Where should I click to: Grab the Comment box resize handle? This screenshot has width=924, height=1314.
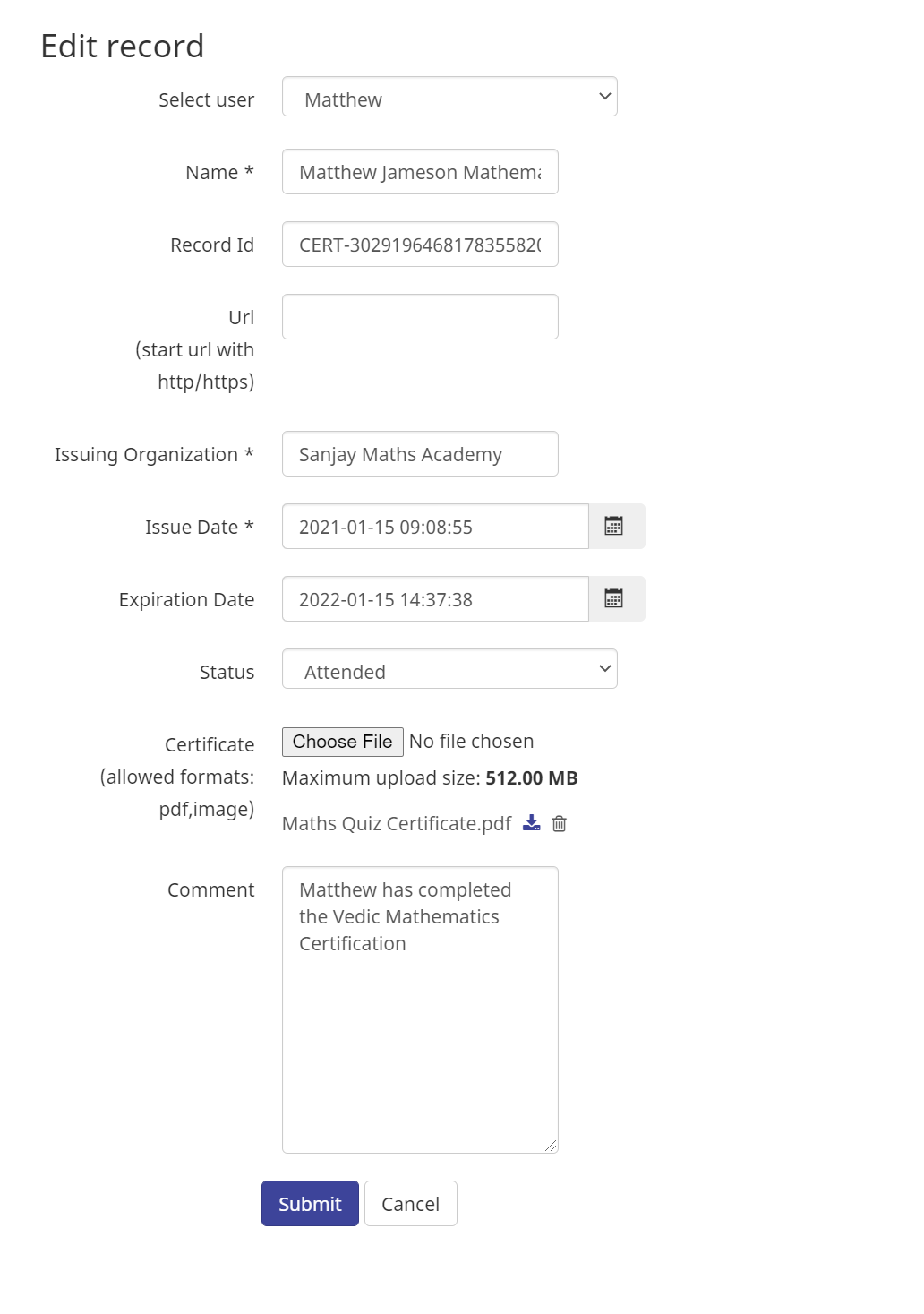551,1146
